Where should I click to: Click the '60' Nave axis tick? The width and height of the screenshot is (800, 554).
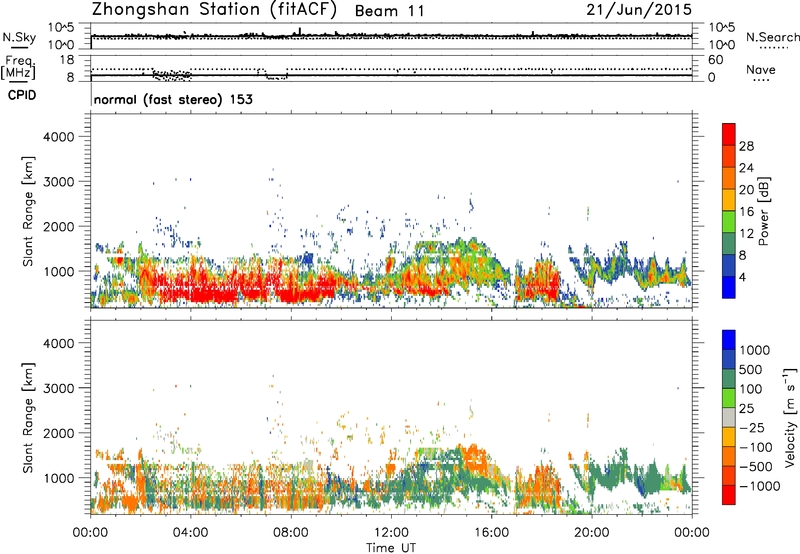715,60
